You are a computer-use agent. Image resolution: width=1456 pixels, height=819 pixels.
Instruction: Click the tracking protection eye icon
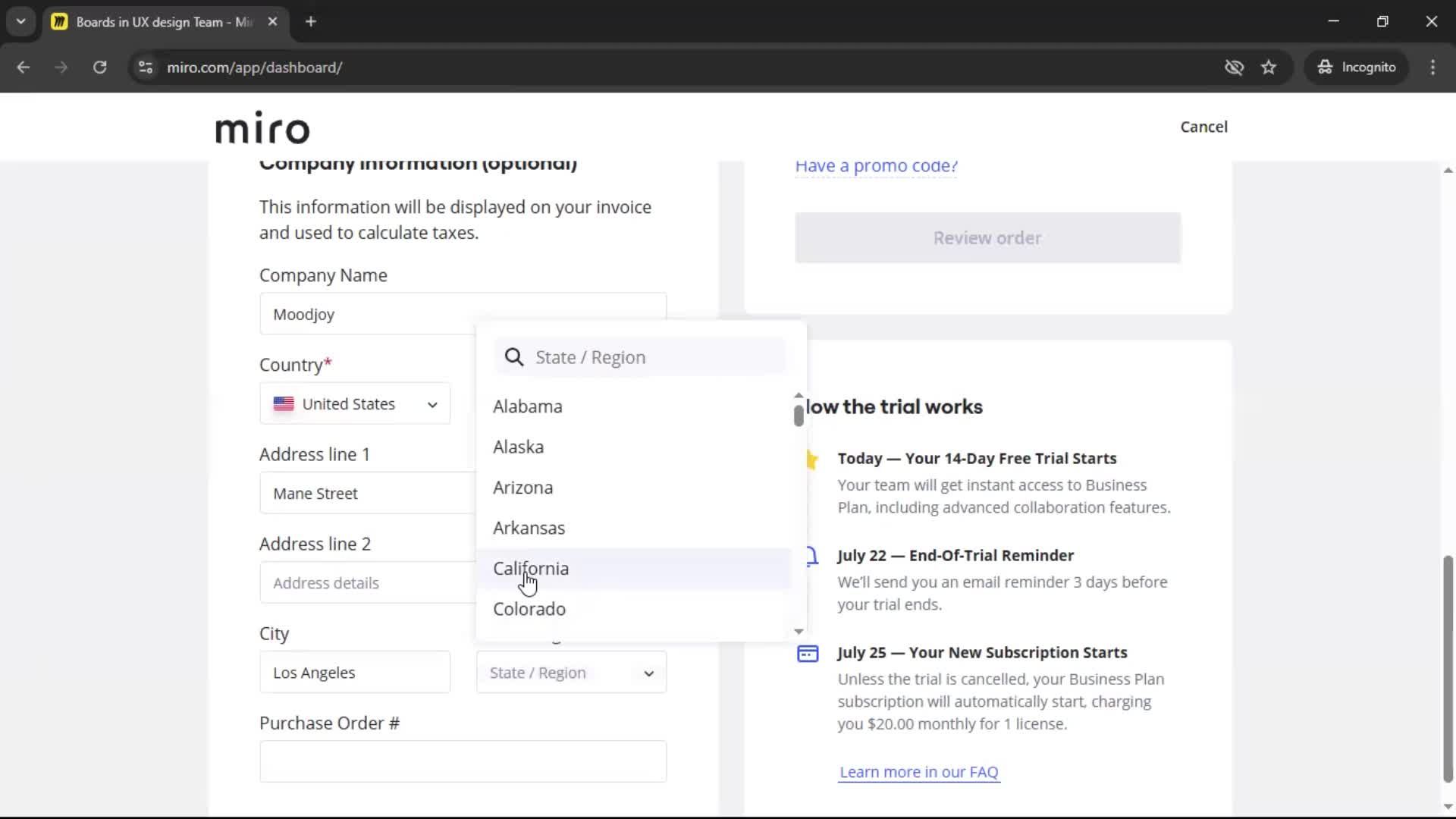point(1234,67)
